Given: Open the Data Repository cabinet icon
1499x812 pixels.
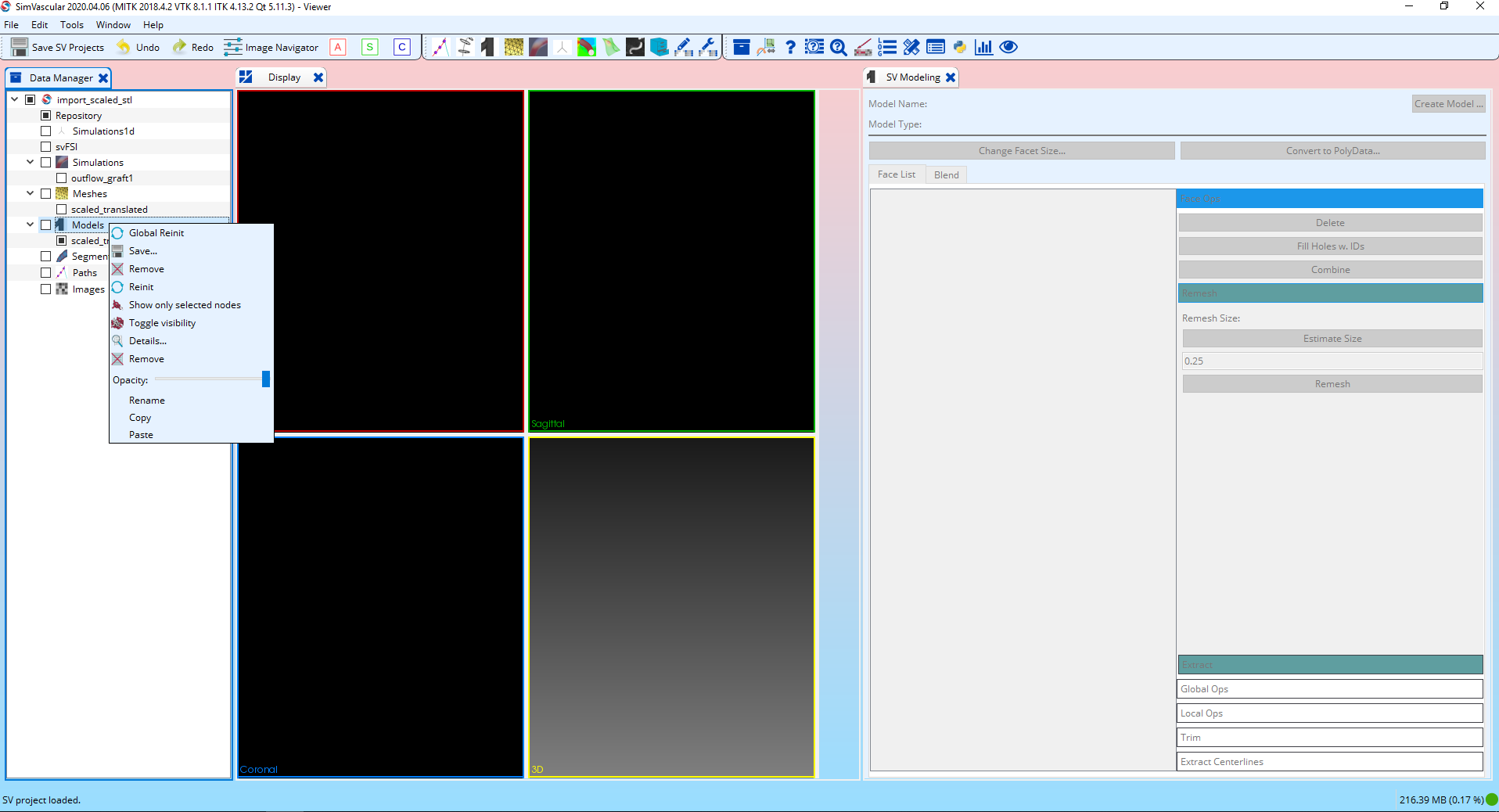Looking at the screenshot, I should pos(660,47).
